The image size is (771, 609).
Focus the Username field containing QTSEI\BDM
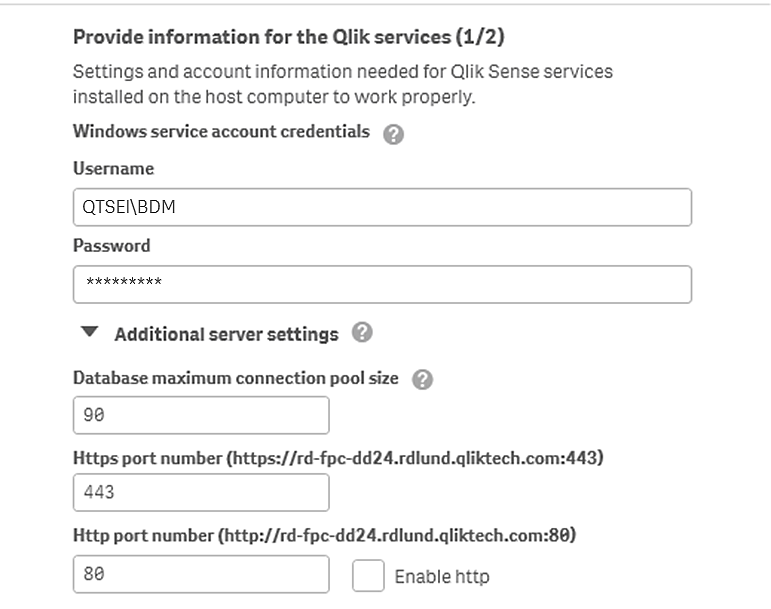[382, 207]
